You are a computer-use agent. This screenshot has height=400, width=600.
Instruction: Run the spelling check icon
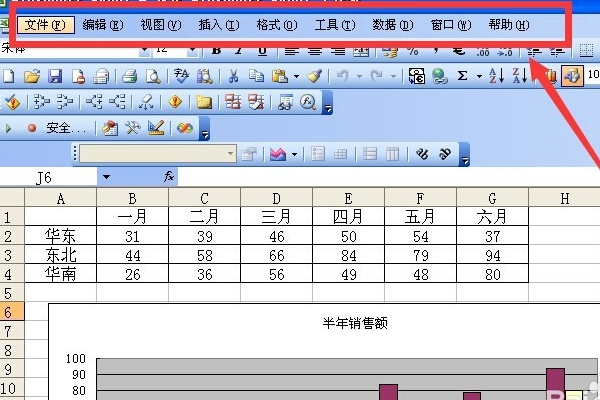point(181,76)
